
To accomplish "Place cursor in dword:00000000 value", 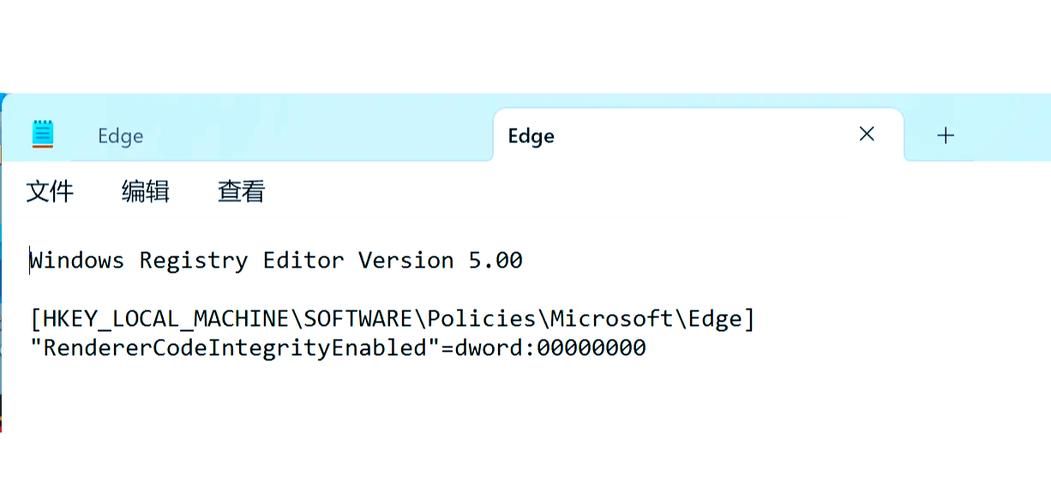I will tap(550, 348).
